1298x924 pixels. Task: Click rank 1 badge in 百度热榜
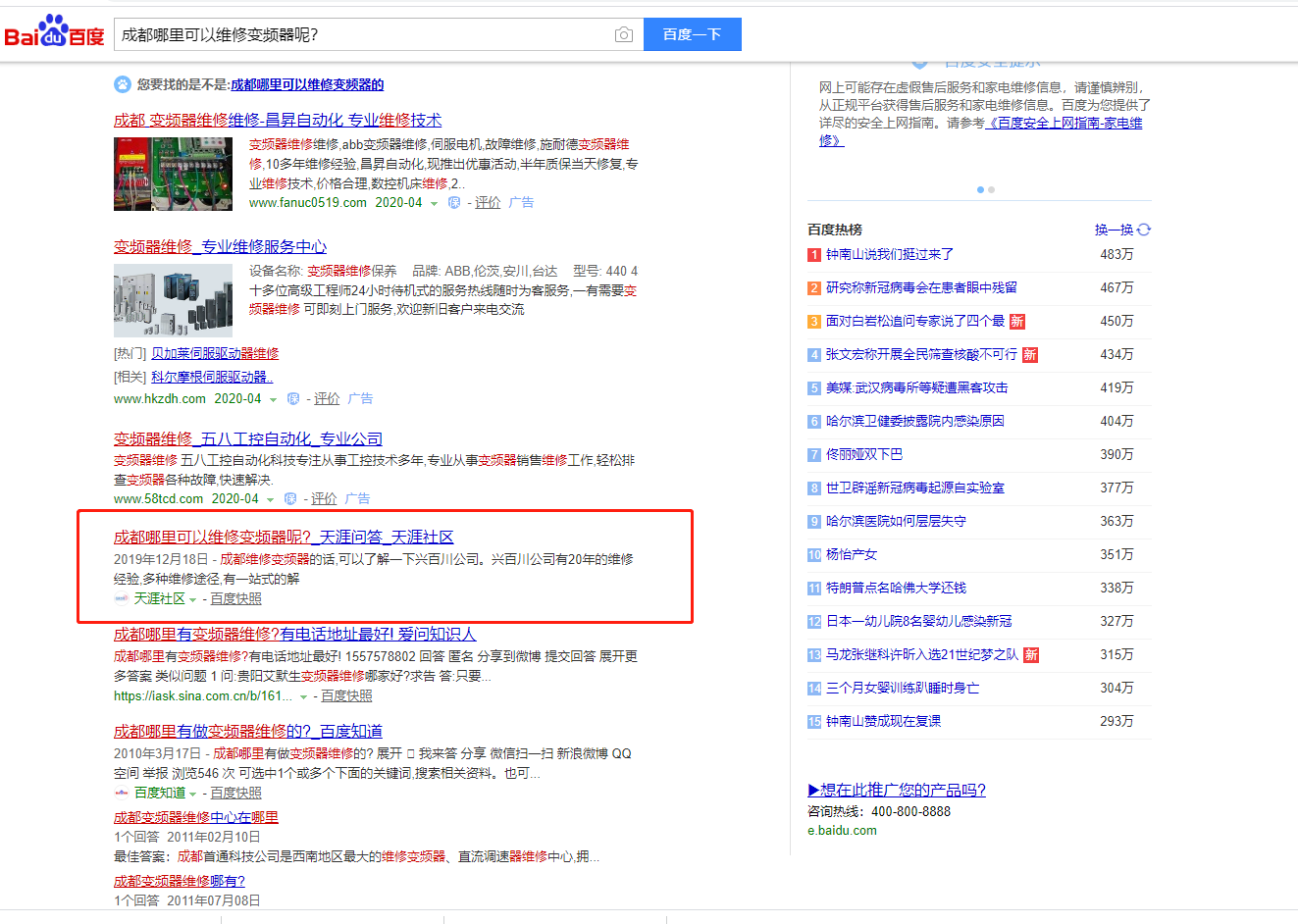(814, 255)
